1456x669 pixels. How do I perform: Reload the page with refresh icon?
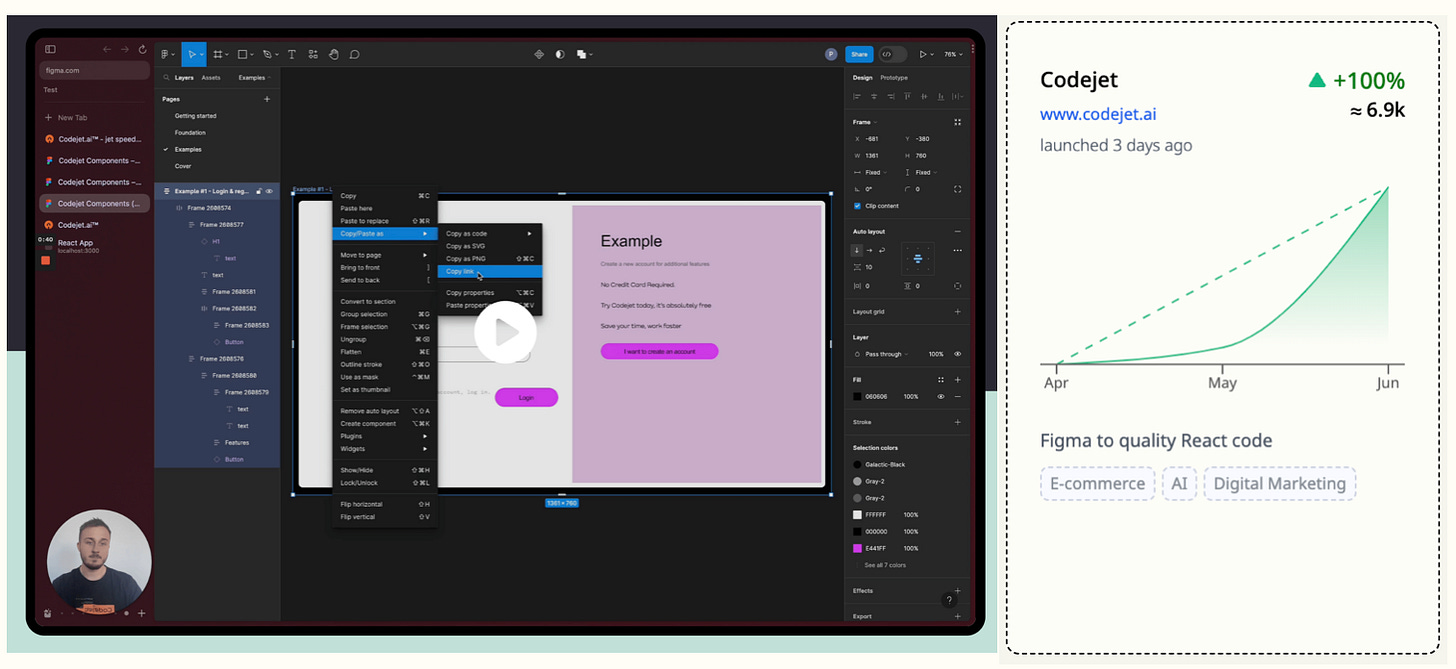coord(143,49)
